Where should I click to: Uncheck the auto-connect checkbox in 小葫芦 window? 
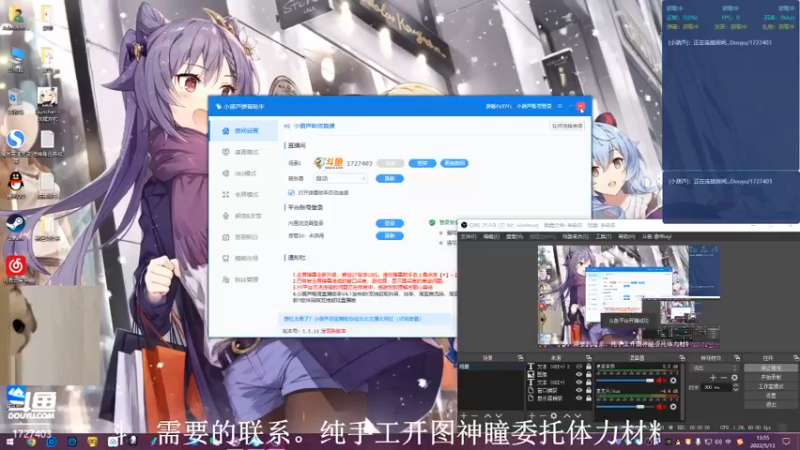291,193
